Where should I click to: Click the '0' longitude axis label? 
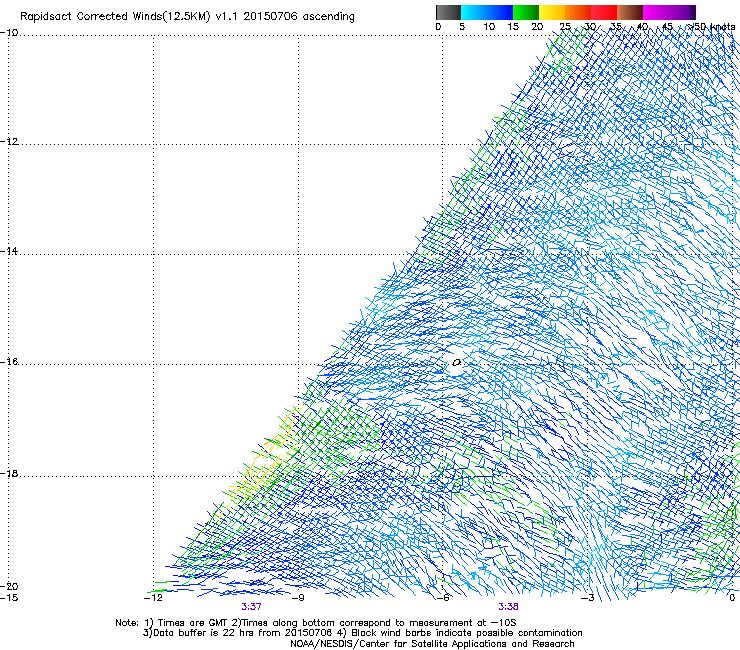coord(732,598)
